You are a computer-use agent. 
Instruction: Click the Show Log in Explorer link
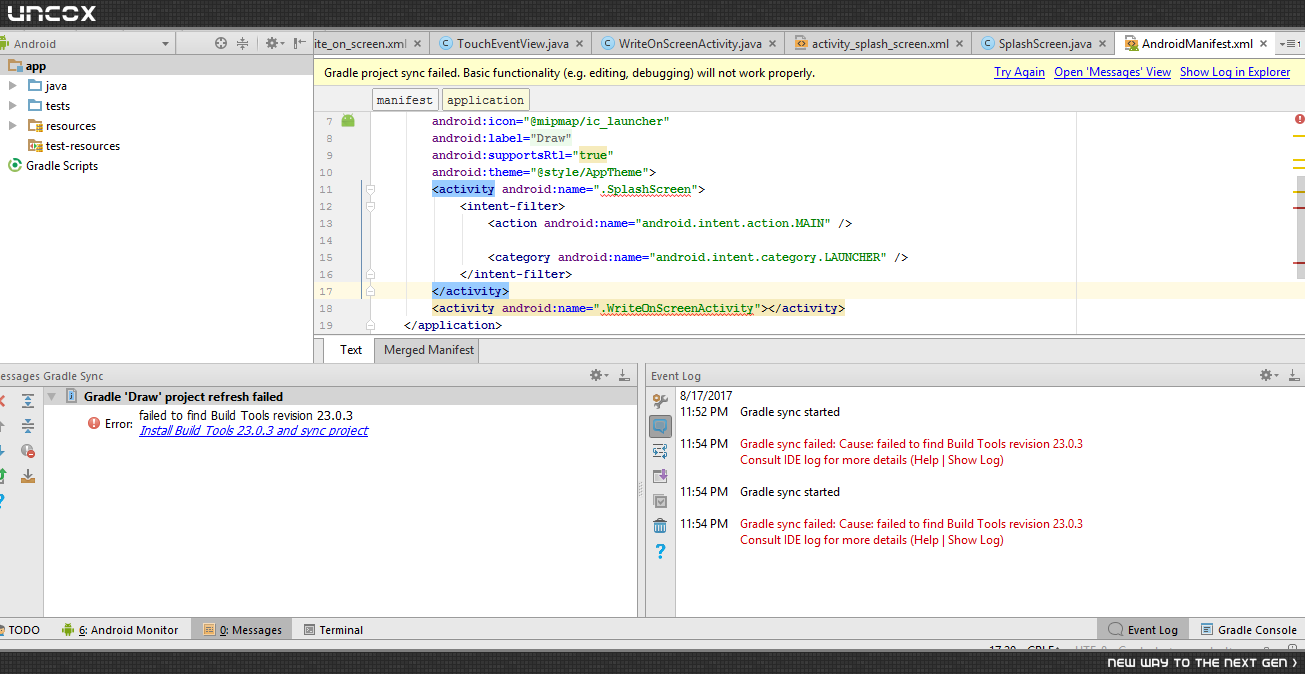tap(1235, 72)
